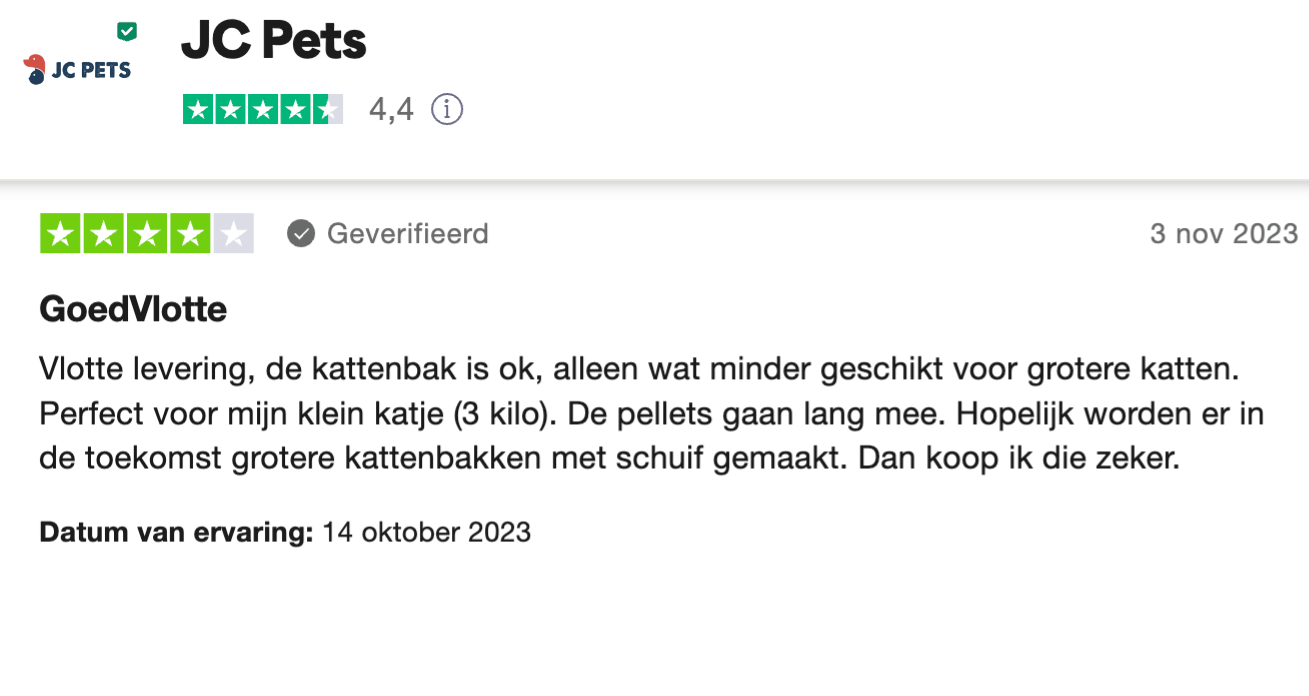Click the experience date 14 oktober 2023

pyautogui.click(x=426, y=532)
